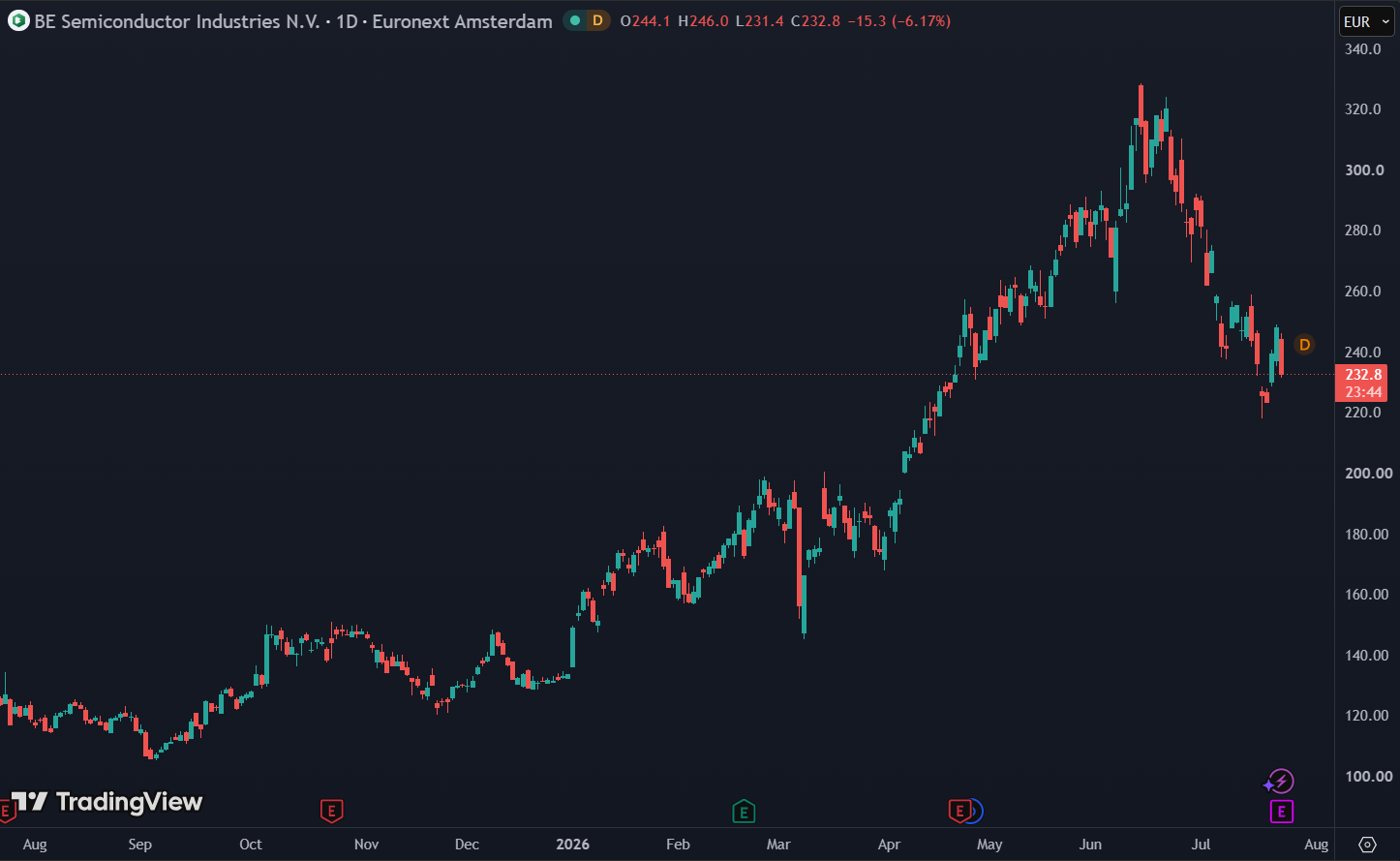Click the BE Semiconductor Industries N.V. symbol title
1400x861 pixels.
click(177, 21)
